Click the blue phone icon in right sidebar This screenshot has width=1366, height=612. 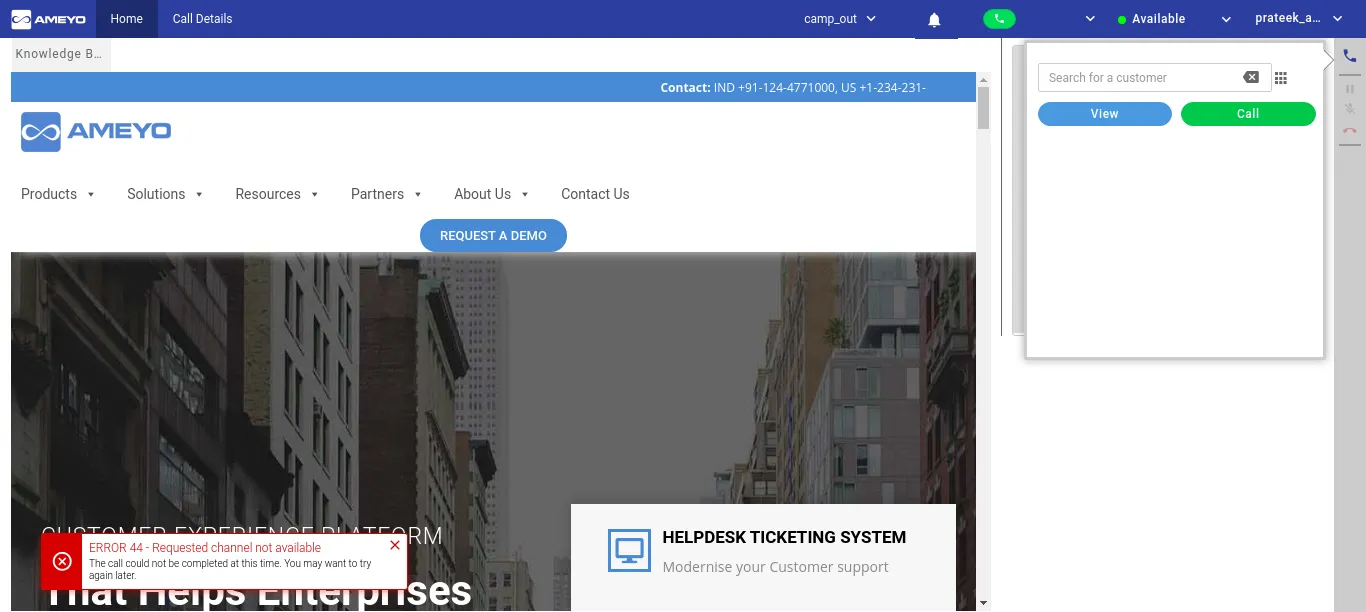1350,56
